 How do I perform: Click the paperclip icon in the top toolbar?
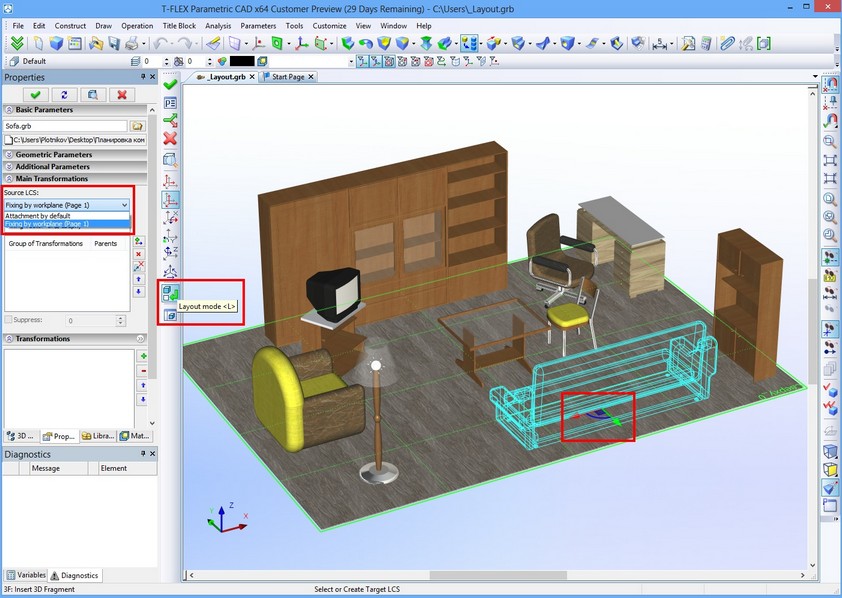pyautogui.click(x=728, y=44)
